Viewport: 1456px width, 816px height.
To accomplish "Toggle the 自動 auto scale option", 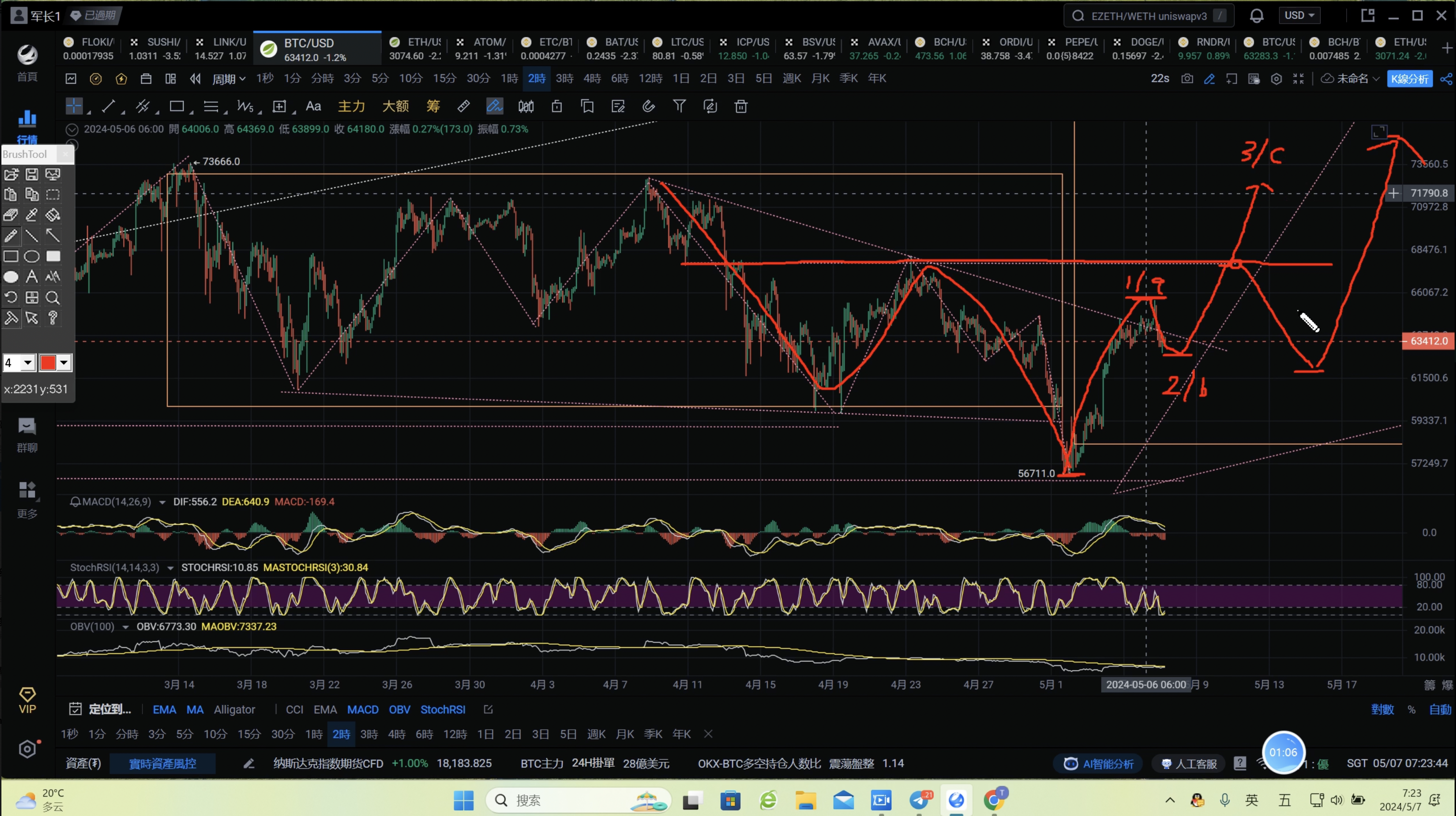I will 1439,709.
